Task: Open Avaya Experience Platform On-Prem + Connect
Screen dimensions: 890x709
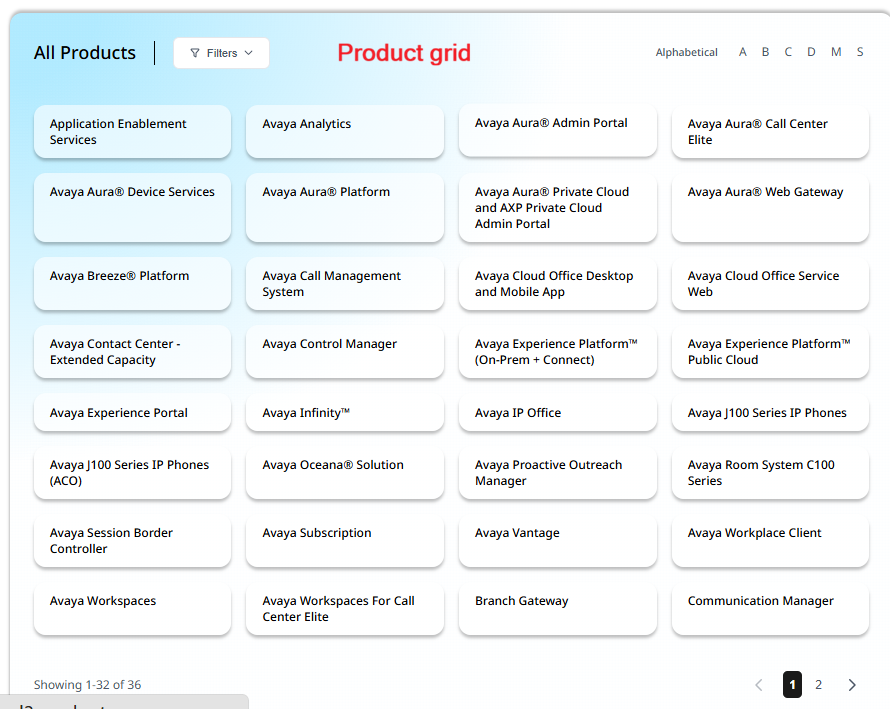Action: [x=557, y=352]
